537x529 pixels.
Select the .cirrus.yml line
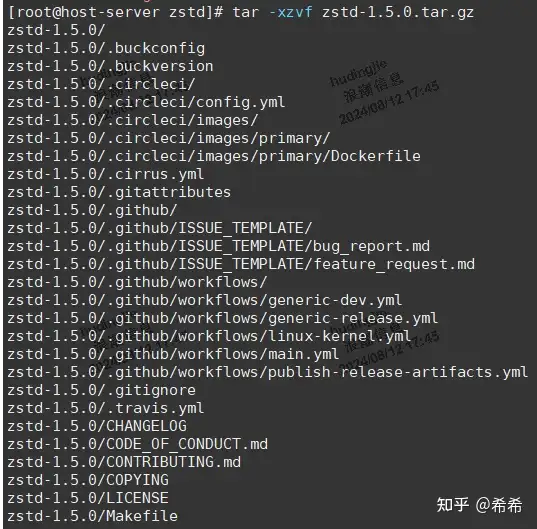click(105, 174)
